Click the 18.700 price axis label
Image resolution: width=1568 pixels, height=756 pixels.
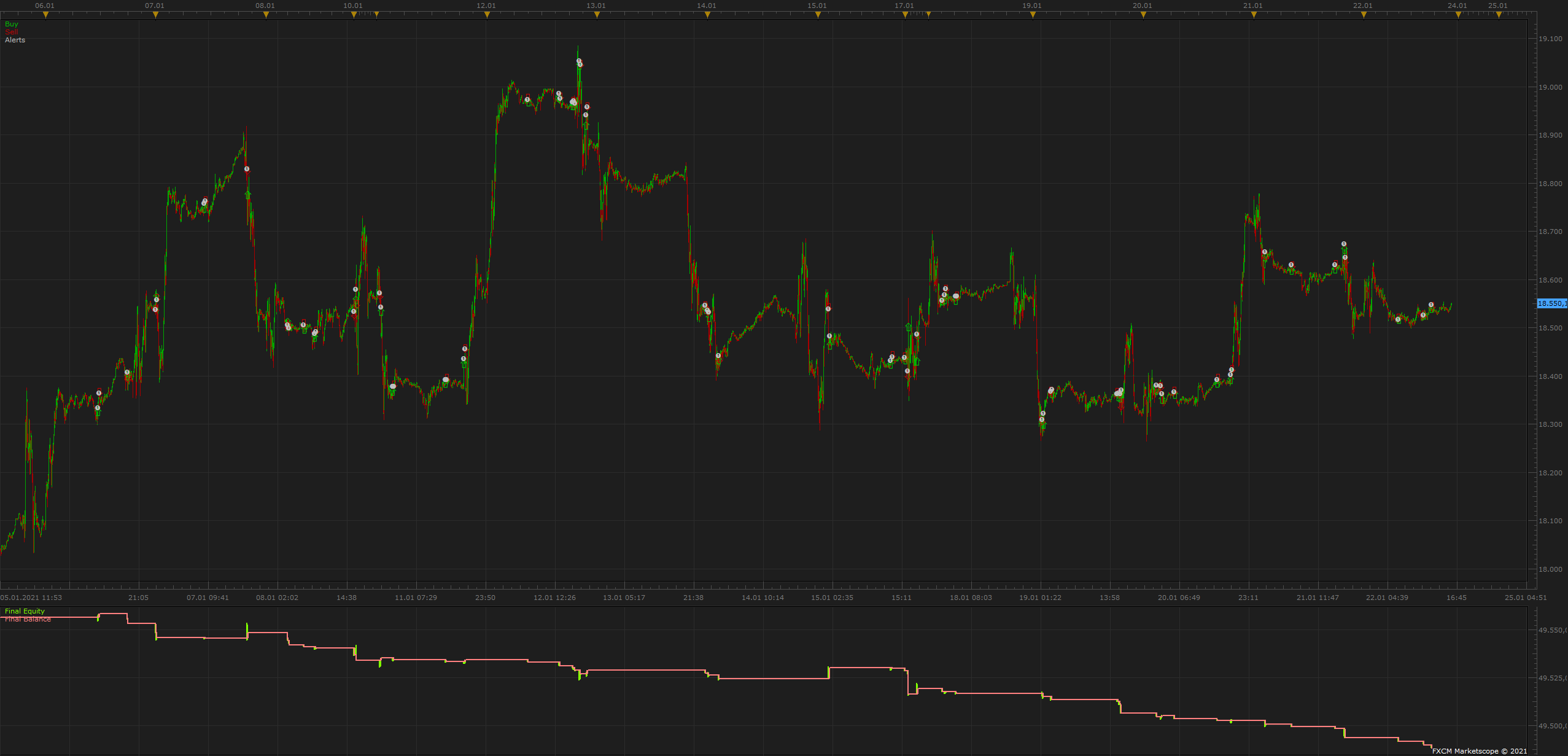click(1550, 232)
